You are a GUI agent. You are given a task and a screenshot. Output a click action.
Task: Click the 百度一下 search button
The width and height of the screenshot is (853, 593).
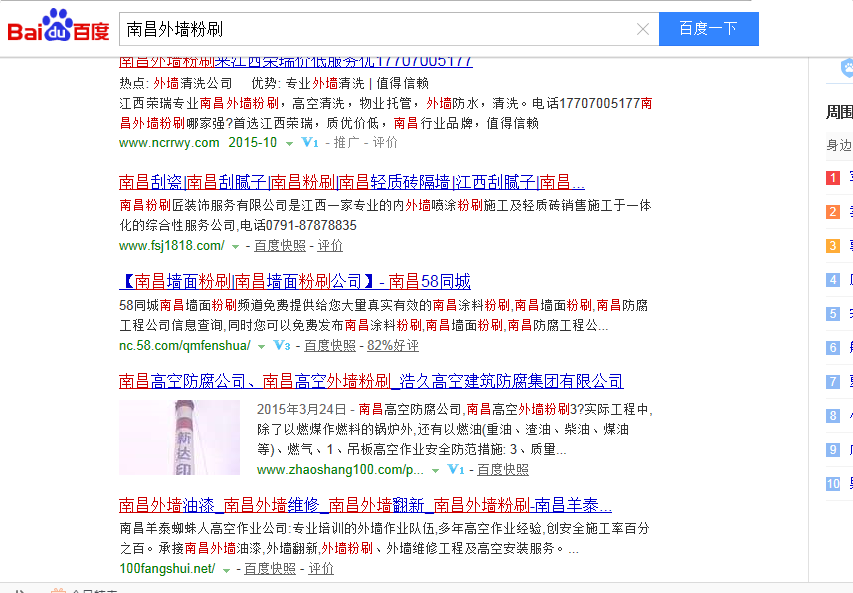point(708,29)
